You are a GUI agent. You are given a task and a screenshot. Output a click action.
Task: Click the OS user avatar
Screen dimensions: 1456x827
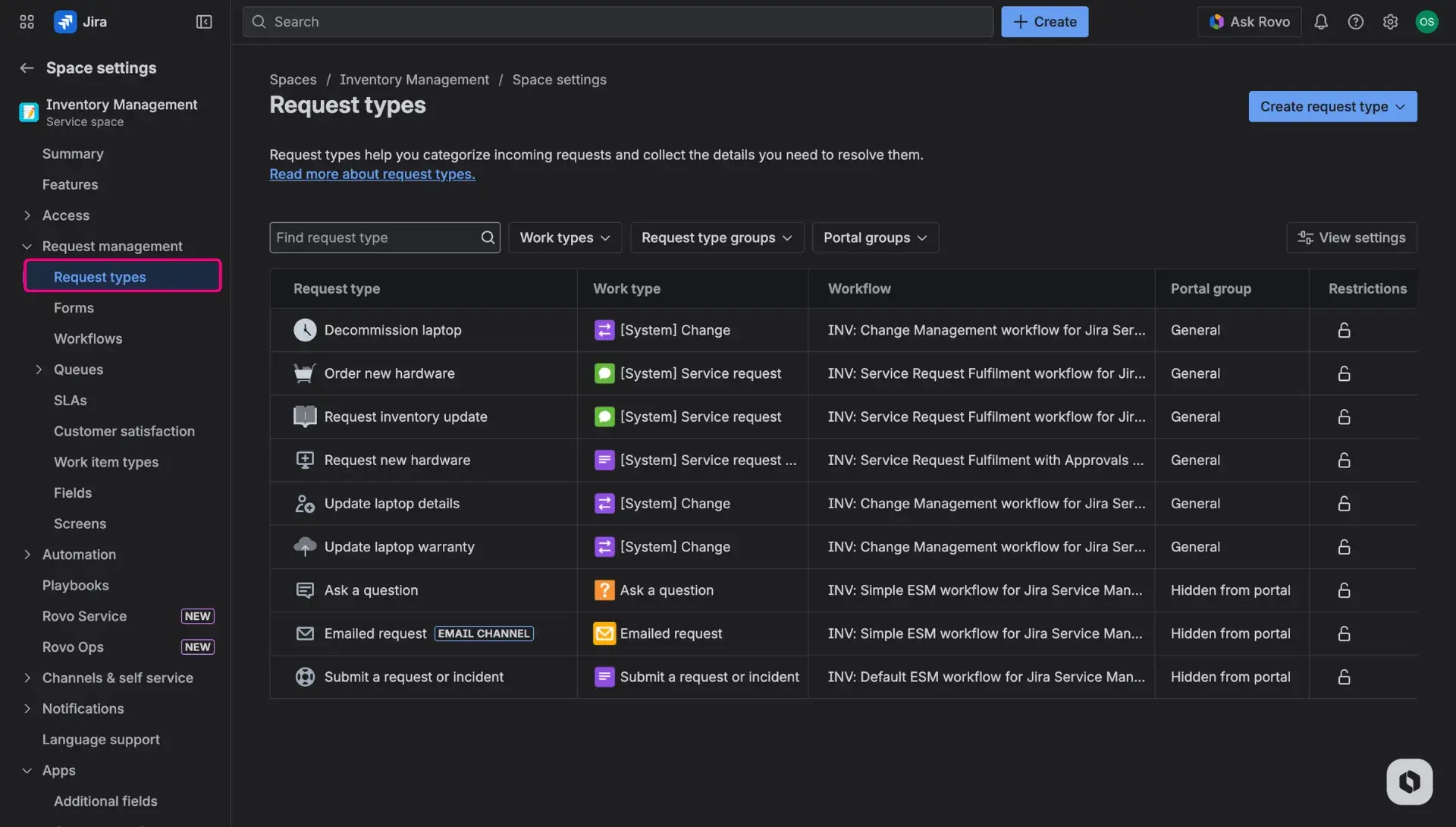pos(1428,21)
